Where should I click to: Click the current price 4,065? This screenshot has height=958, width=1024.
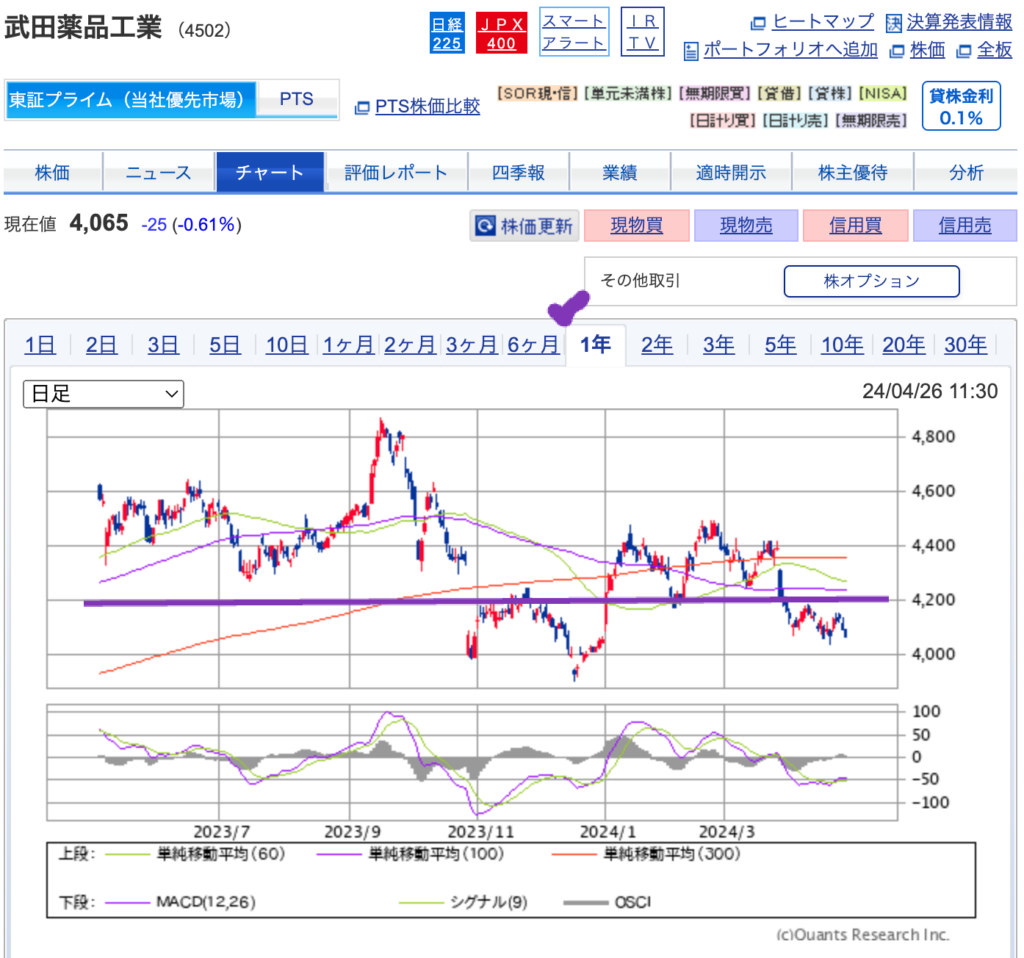tap(99, 223)
